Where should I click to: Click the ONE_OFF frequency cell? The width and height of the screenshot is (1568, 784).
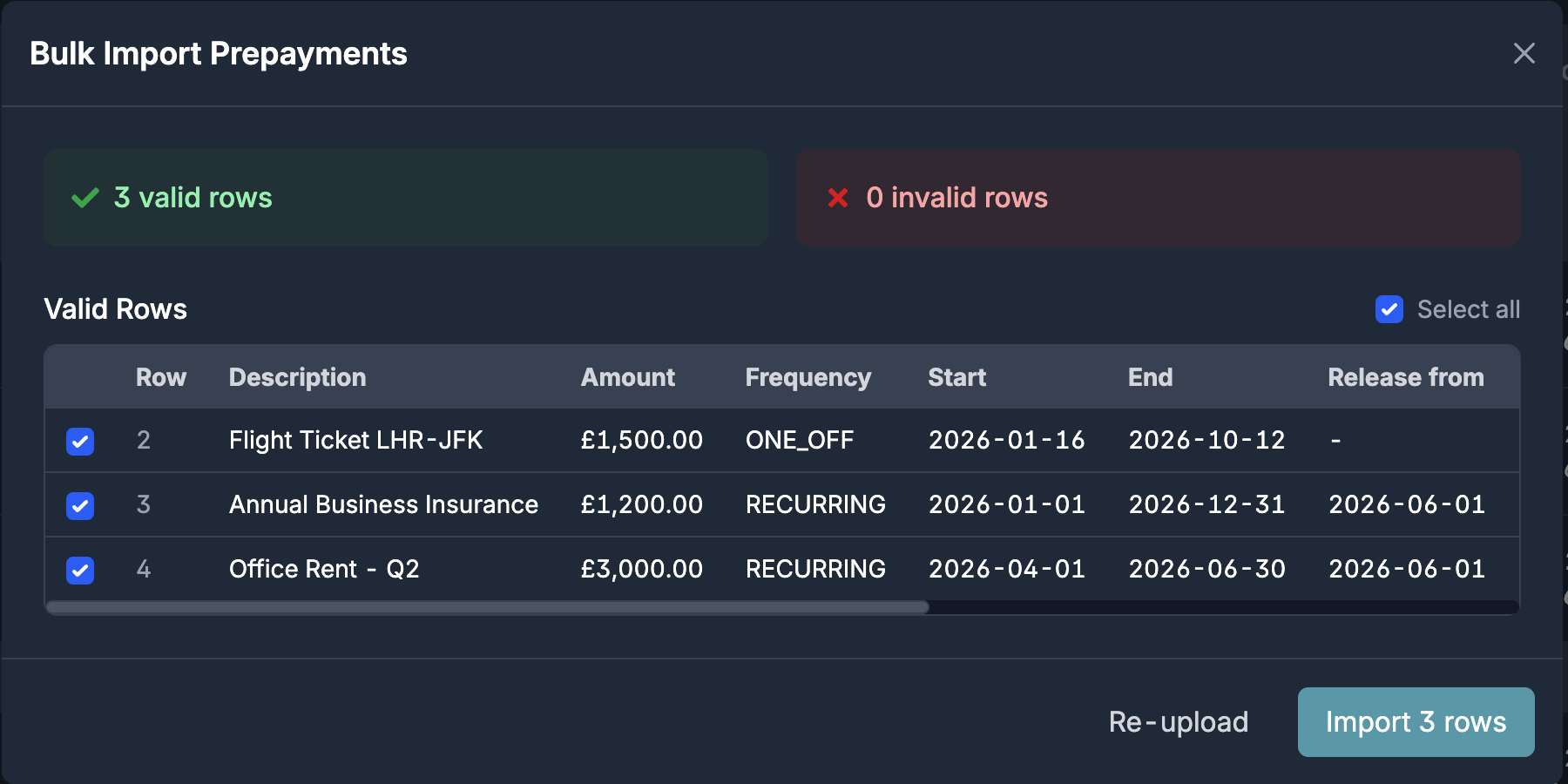(x=800, y=440)
